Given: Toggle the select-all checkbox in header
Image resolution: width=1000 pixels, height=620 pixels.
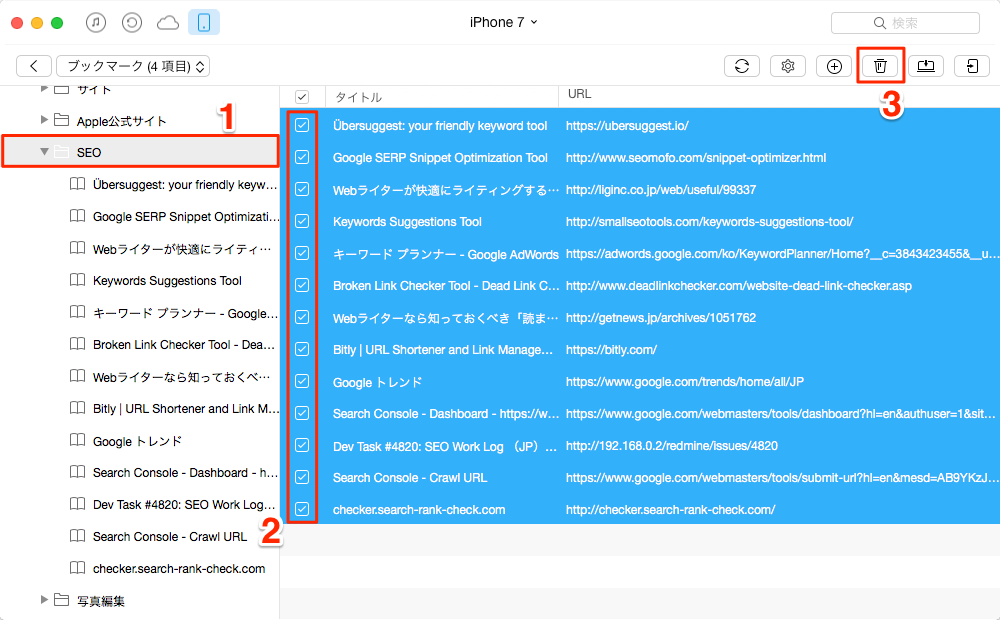Looking at the screenshot, I should 302,97.
